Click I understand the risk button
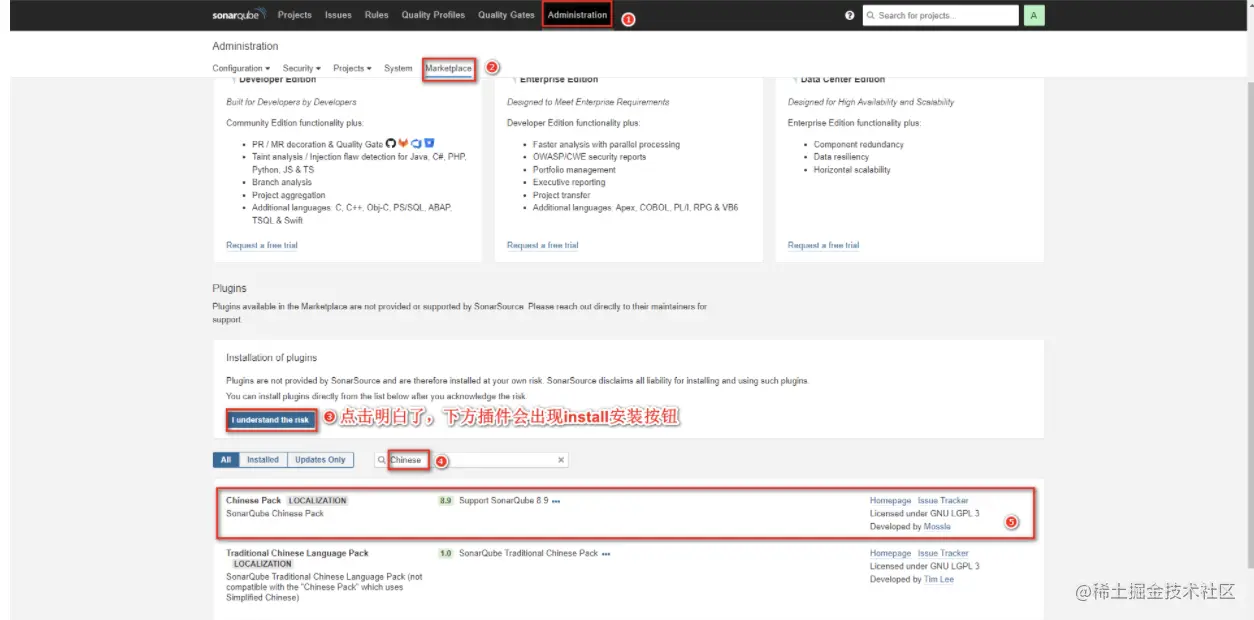This screenshot has height=620, width=1254. (x=270, y=420)
